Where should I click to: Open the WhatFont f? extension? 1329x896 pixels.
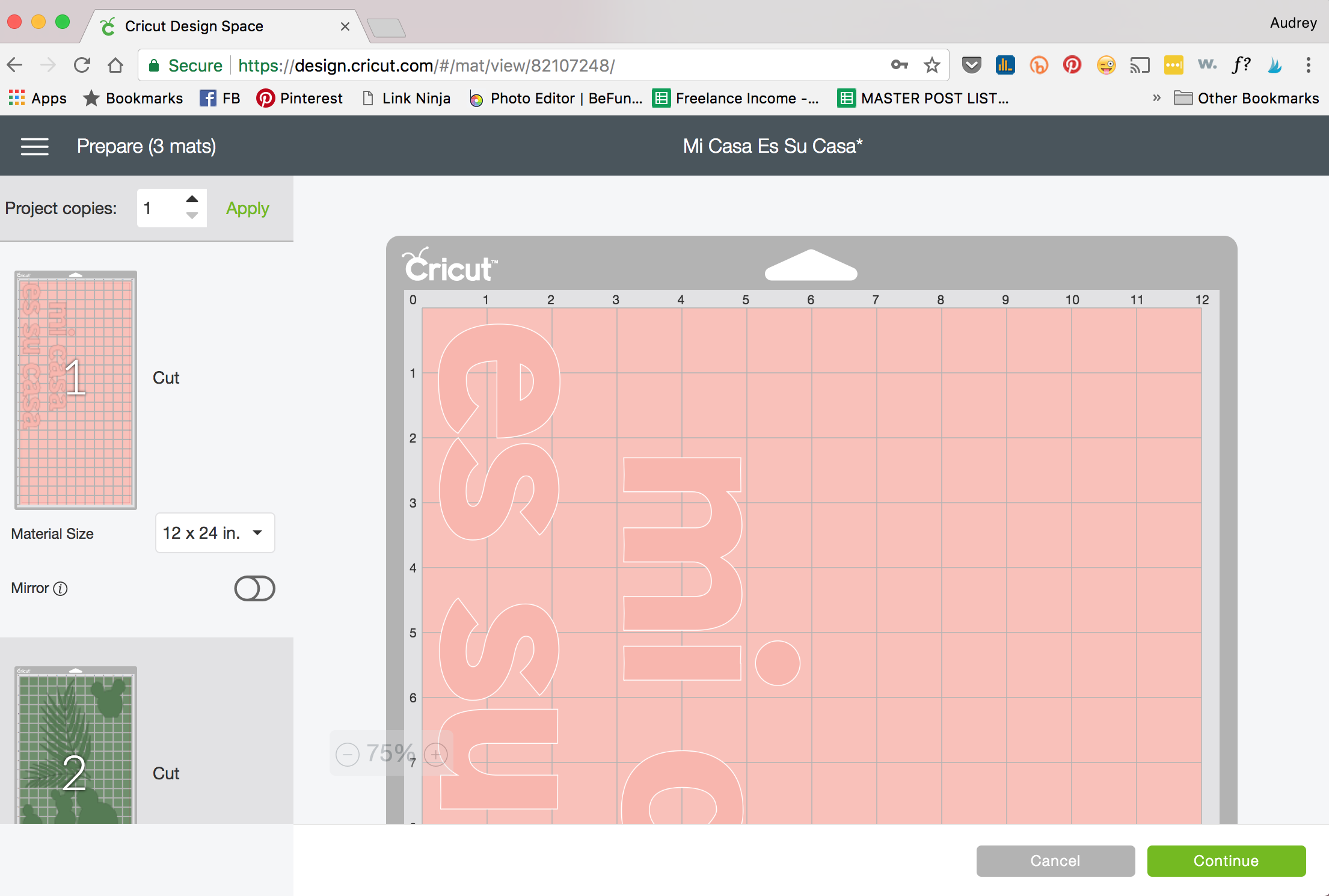[x=1241, y=64]
